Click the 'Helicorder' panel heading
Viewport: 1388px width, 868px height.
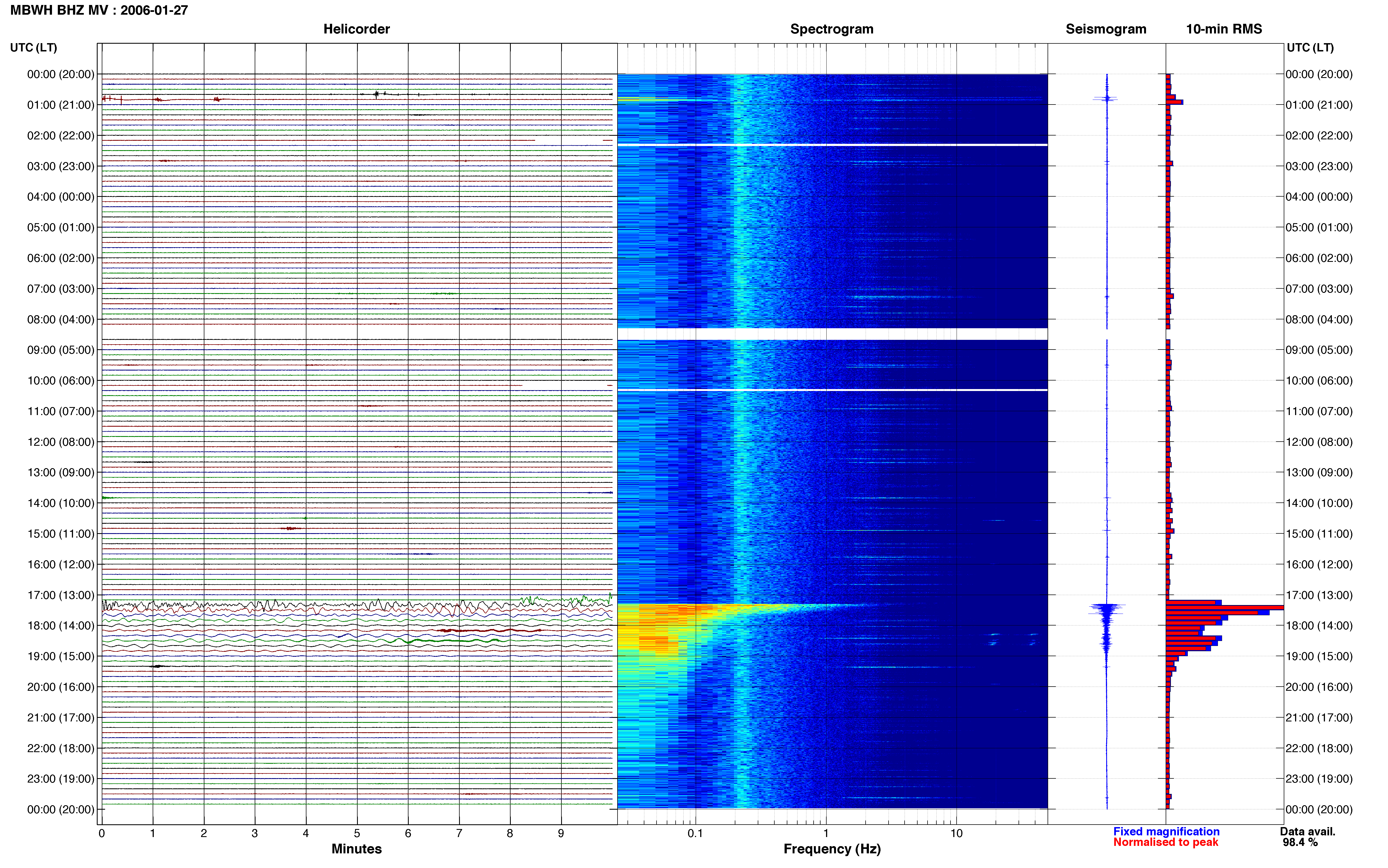356,29
